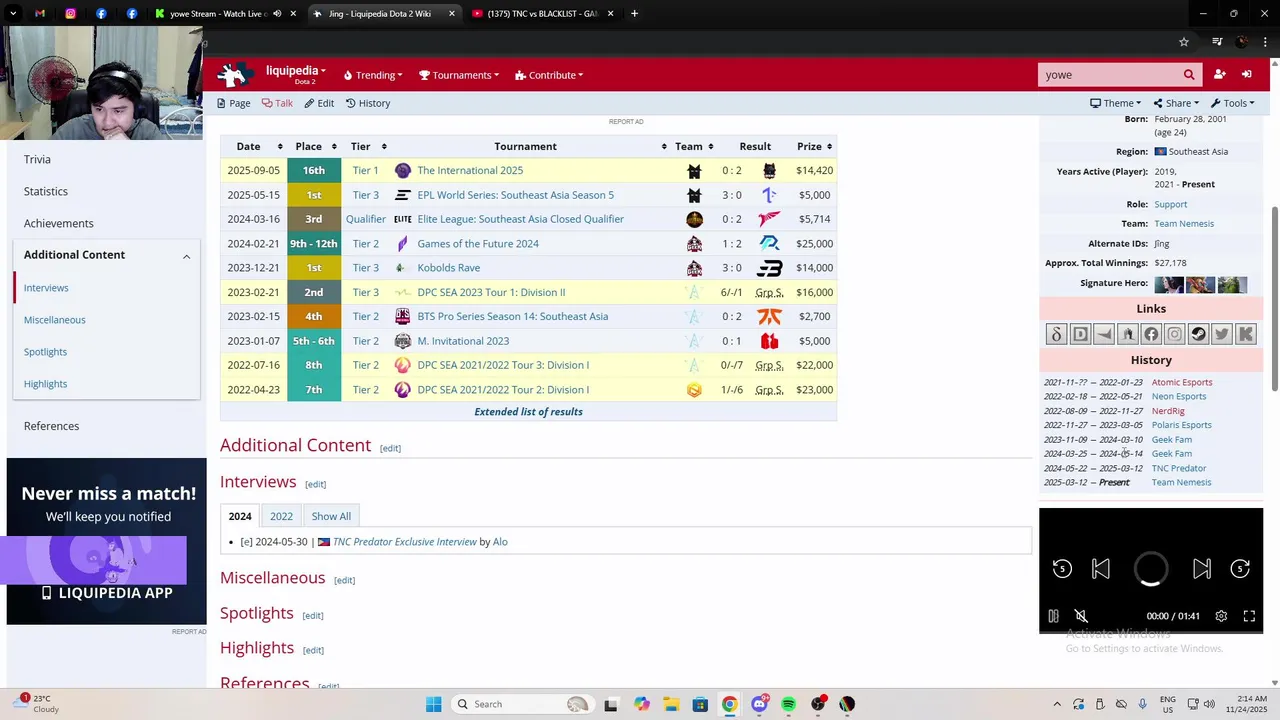Collapse the Additional Content sidebar section

tap(186, 256)
